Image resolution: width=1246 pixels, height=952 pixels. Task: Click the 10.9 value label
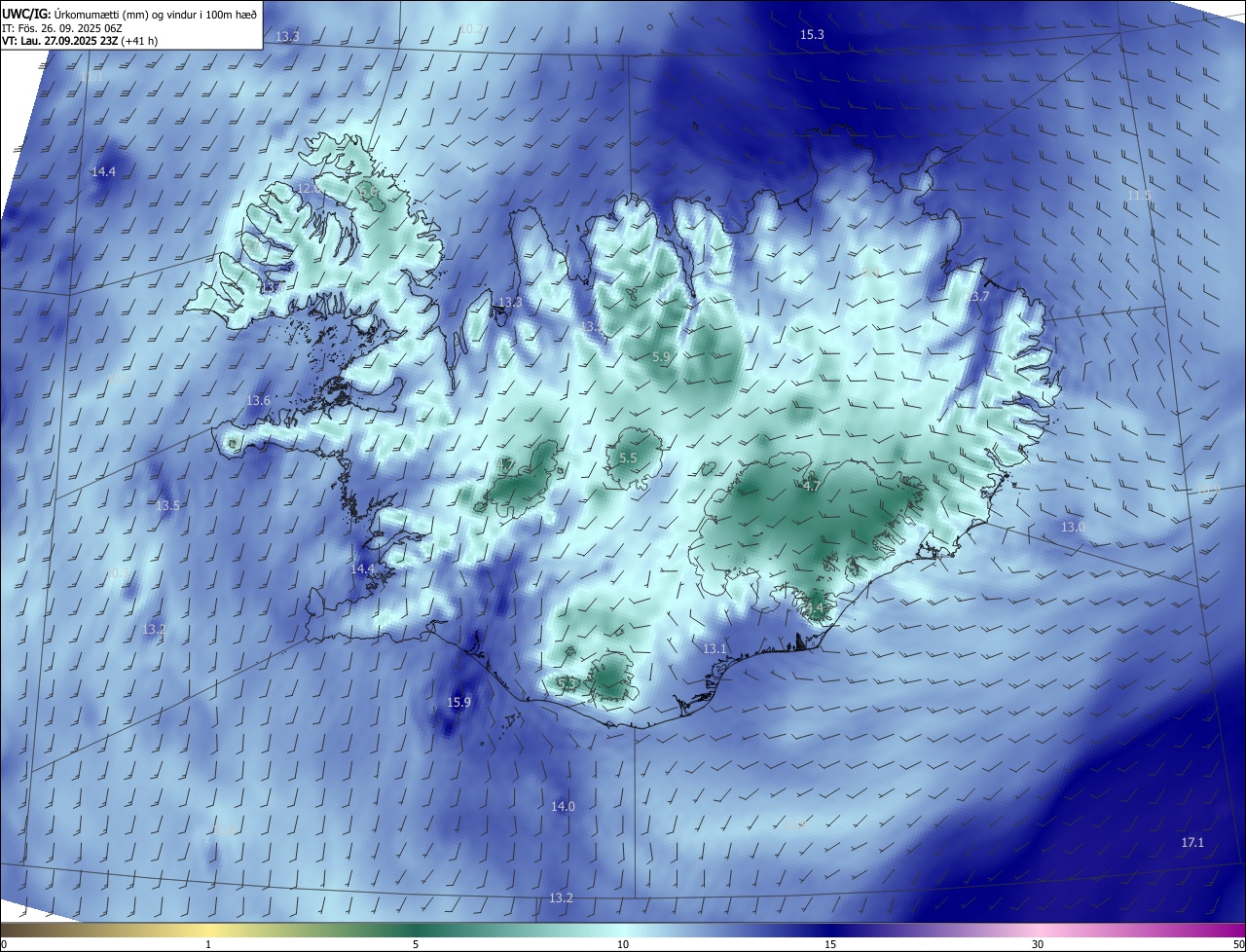tap(1208, 491)
